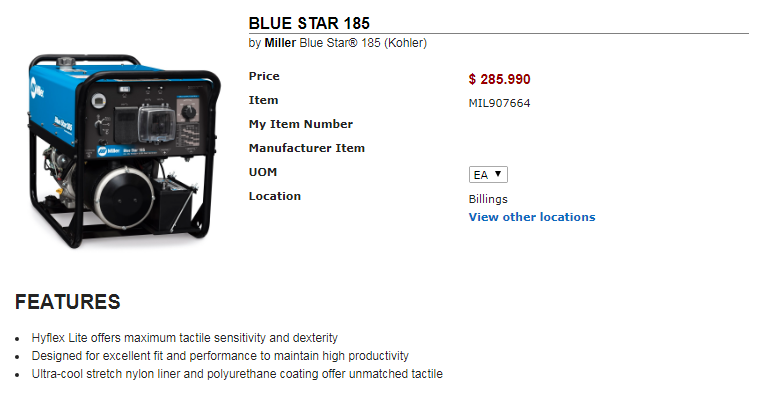Click the dropdown arrow in UOM selector
The width and height of the screenshot is (758, 395).
(x=498, y=174)
